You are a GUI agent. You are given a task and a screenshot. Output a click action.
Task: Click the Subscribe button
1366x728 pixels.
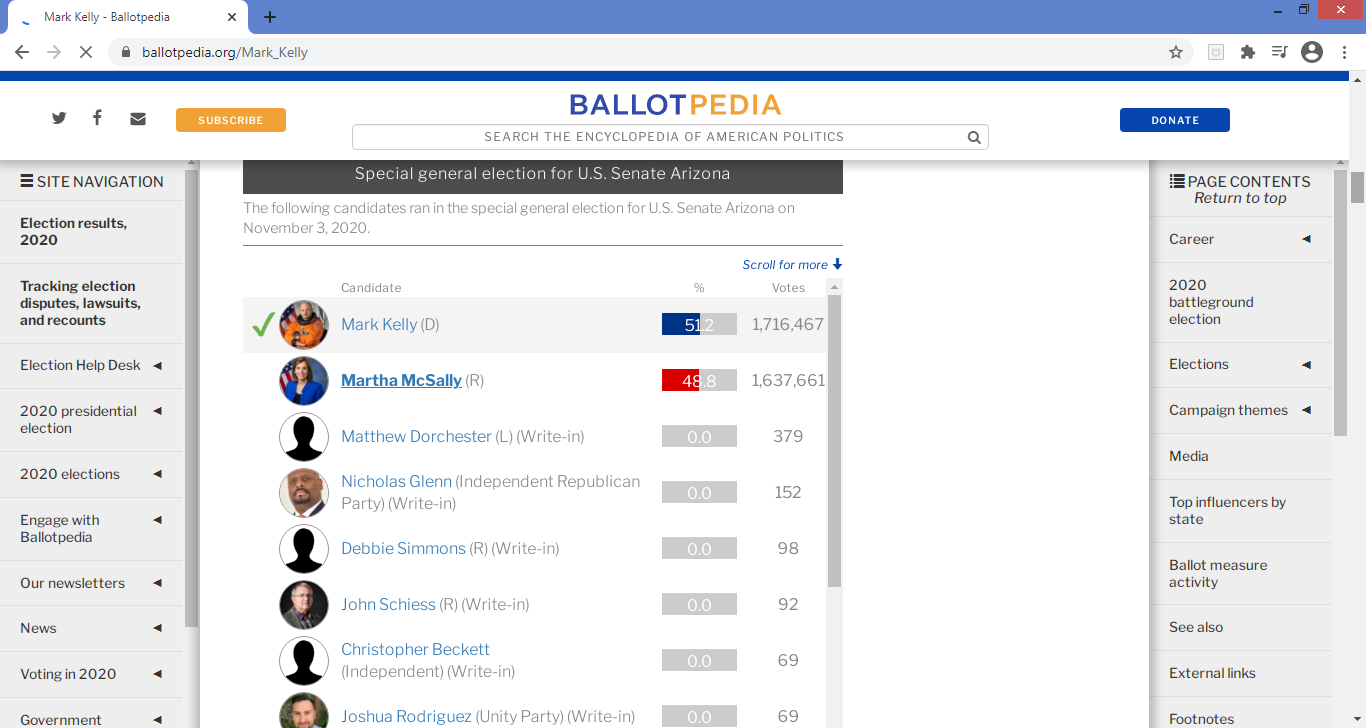pos(231,120)
